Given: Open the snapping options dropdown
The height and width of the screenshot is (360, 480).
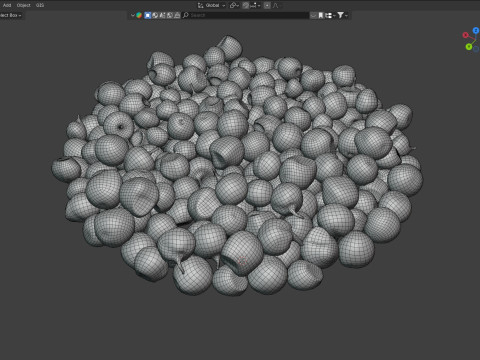Looking at the screenshot, I should point(255,5).
